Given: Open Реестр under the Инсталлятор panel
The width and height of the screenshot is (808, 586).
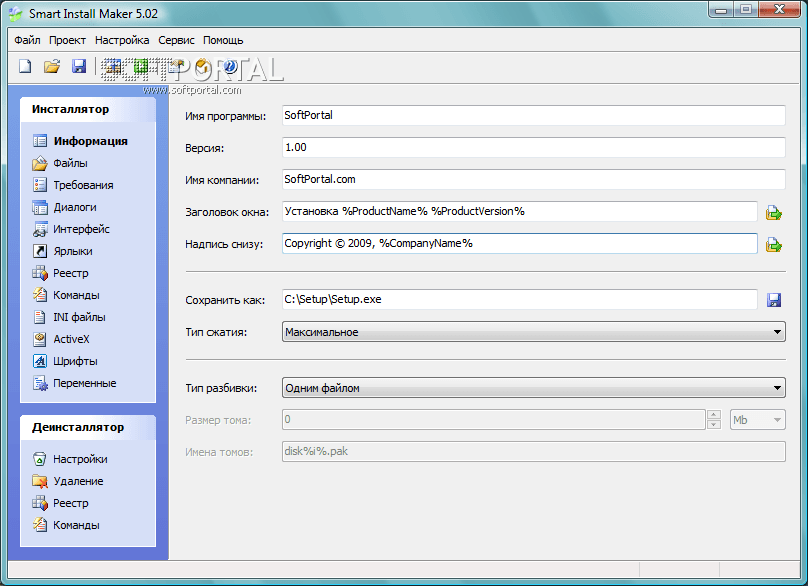Looking at the screenshot, I should click(x=60, y=273).
